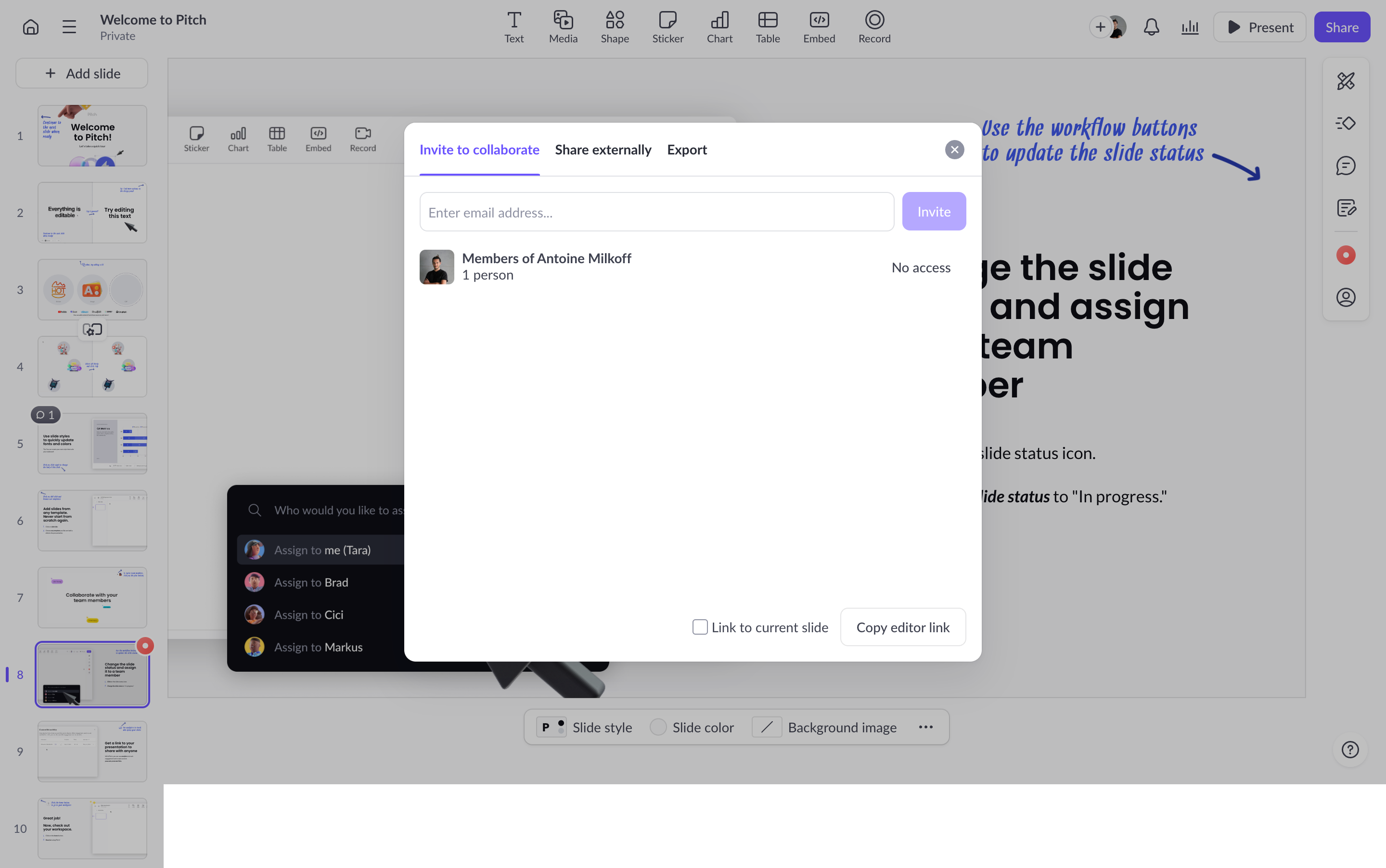
Task: Open the Media tool
Action: [563, 27]
